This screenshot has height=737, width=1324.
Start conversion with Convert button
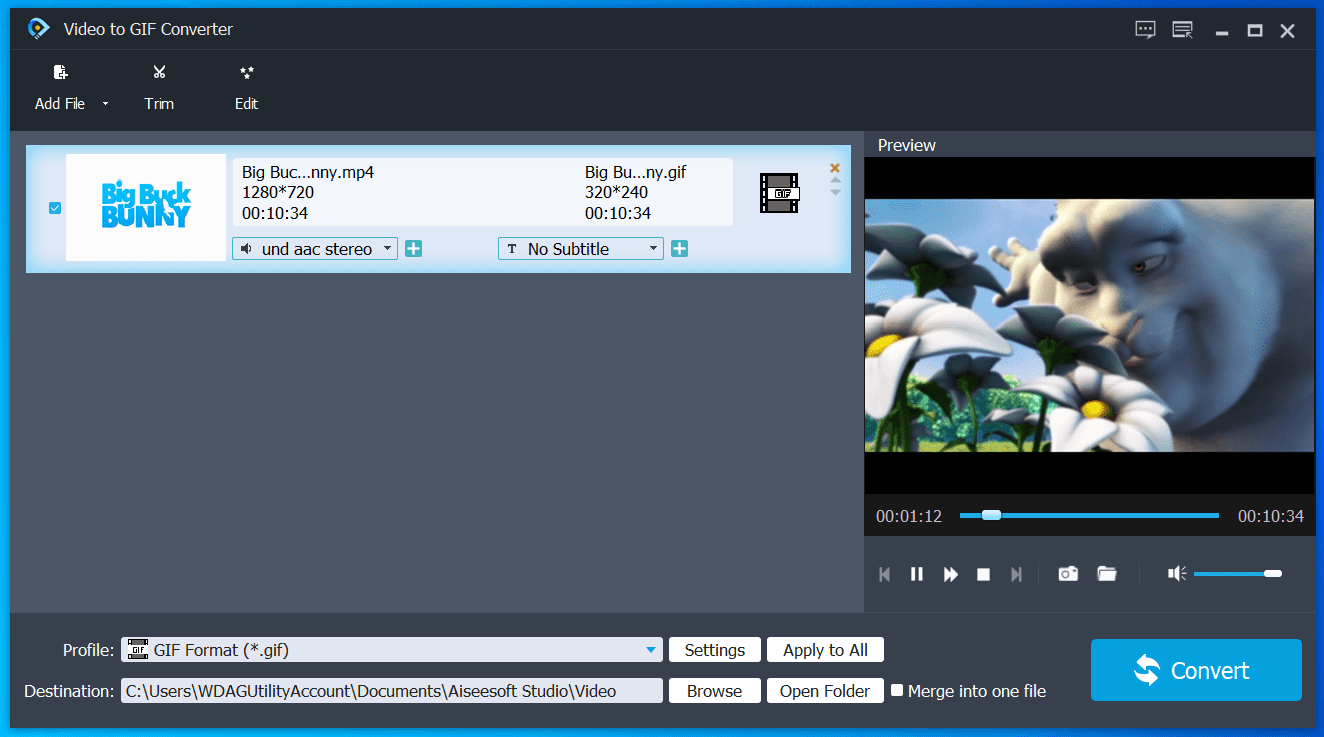tap(1196, 670)
